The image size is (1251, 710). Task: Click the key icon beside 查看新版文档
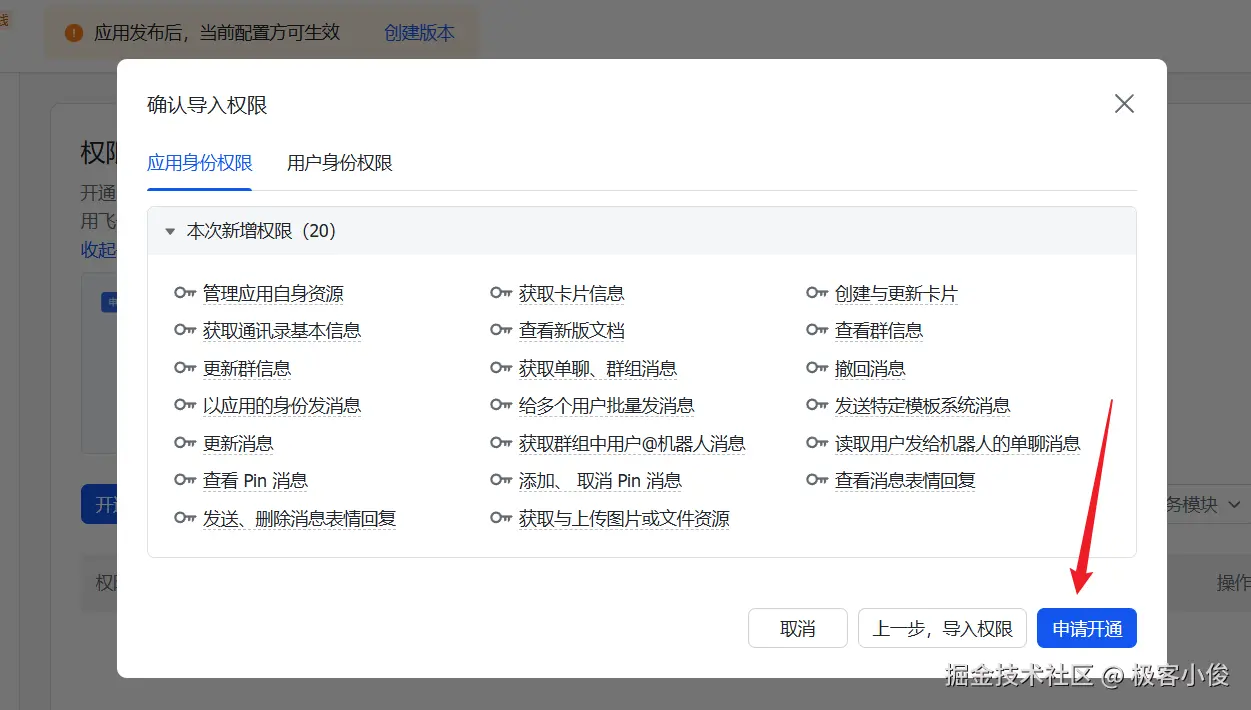(x=501, y=331)
